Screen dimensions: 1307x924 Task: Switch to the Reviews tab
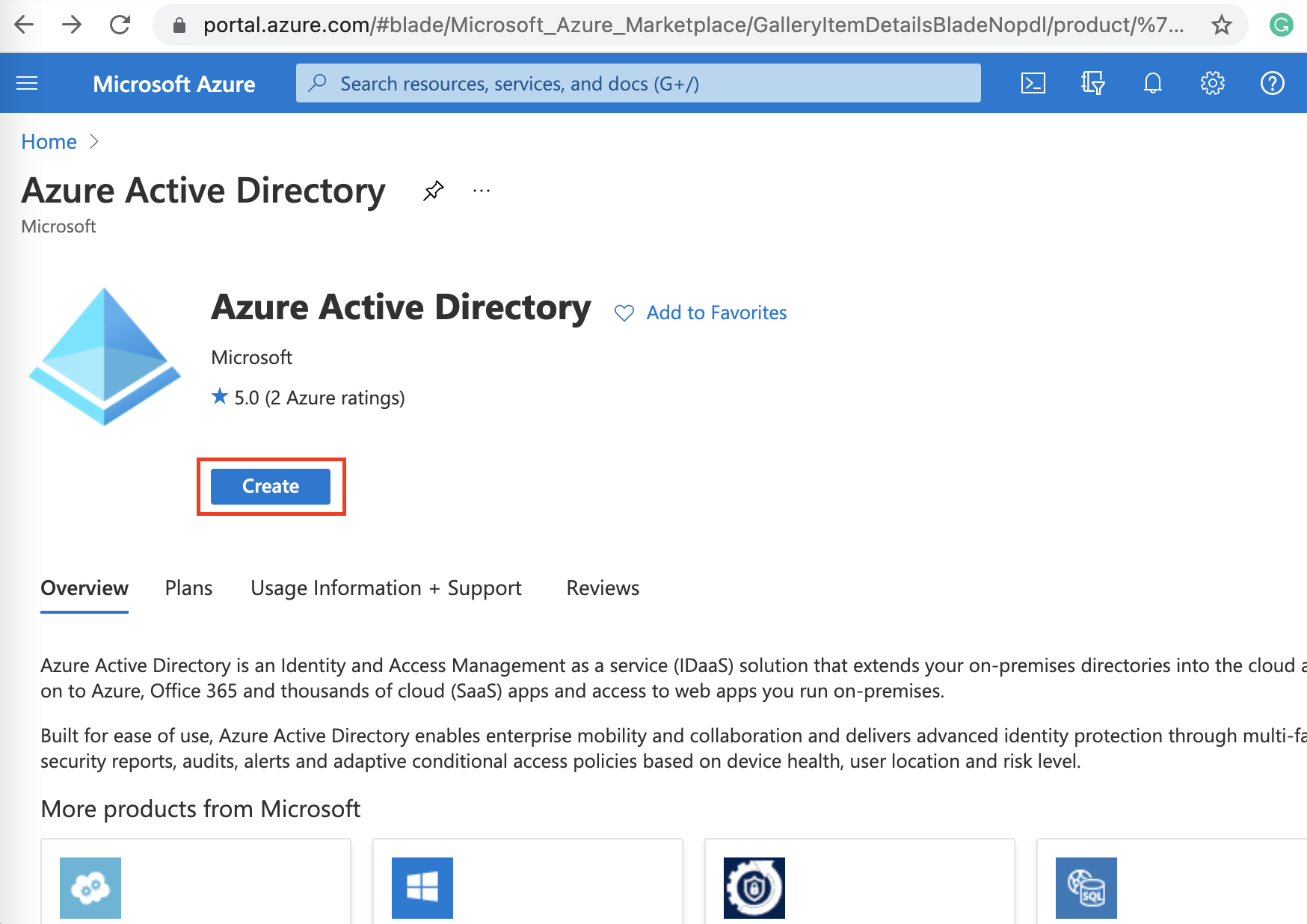tap(603, 588)
